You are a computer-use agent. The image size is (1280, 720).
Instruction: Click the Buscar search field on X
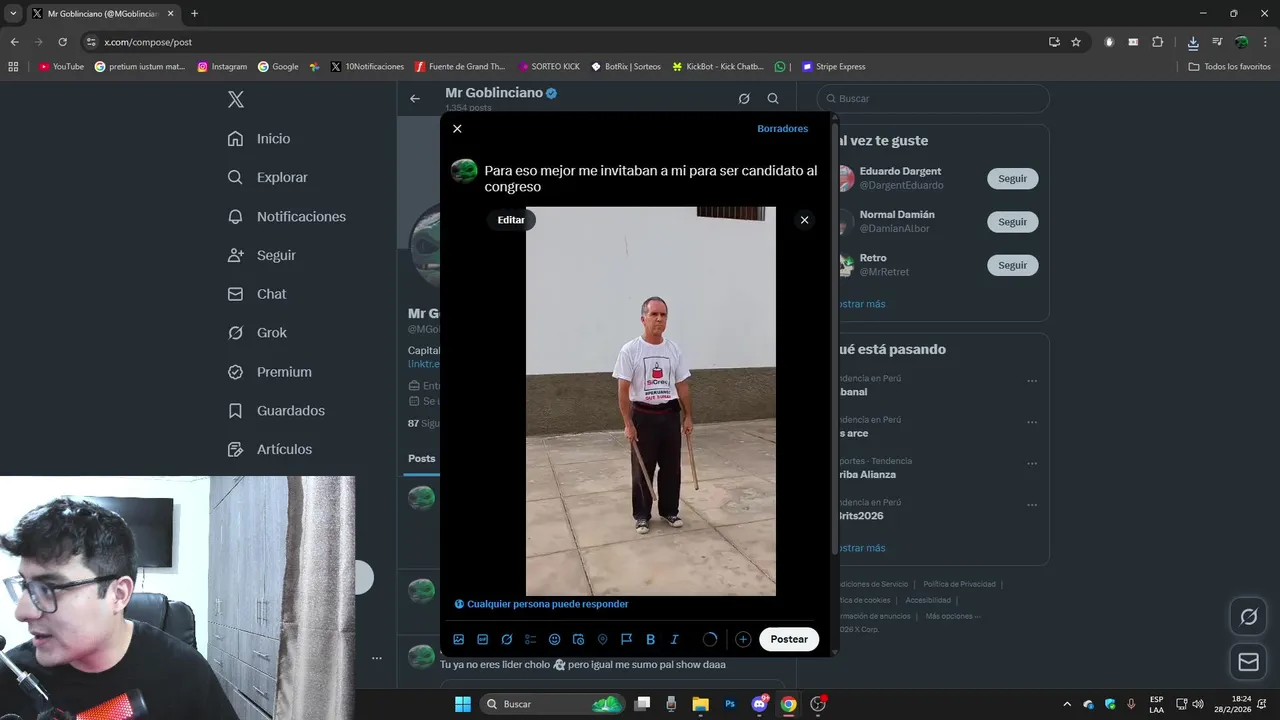[933, 99]
